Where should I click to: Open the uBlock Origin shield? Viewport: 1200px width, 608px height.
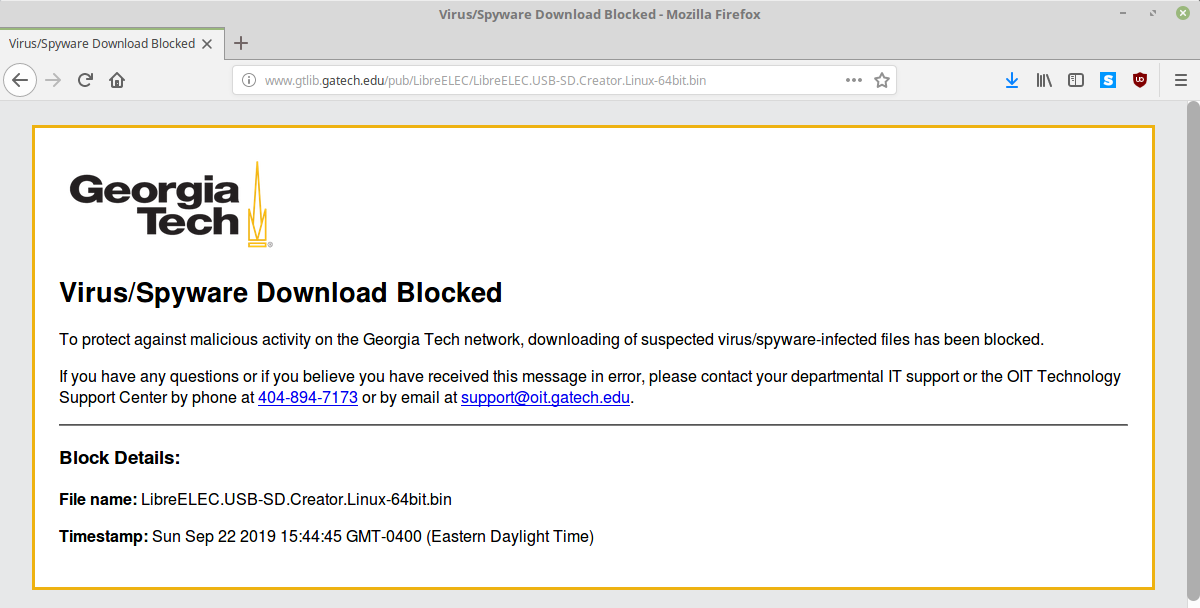tap(1139, 80)
